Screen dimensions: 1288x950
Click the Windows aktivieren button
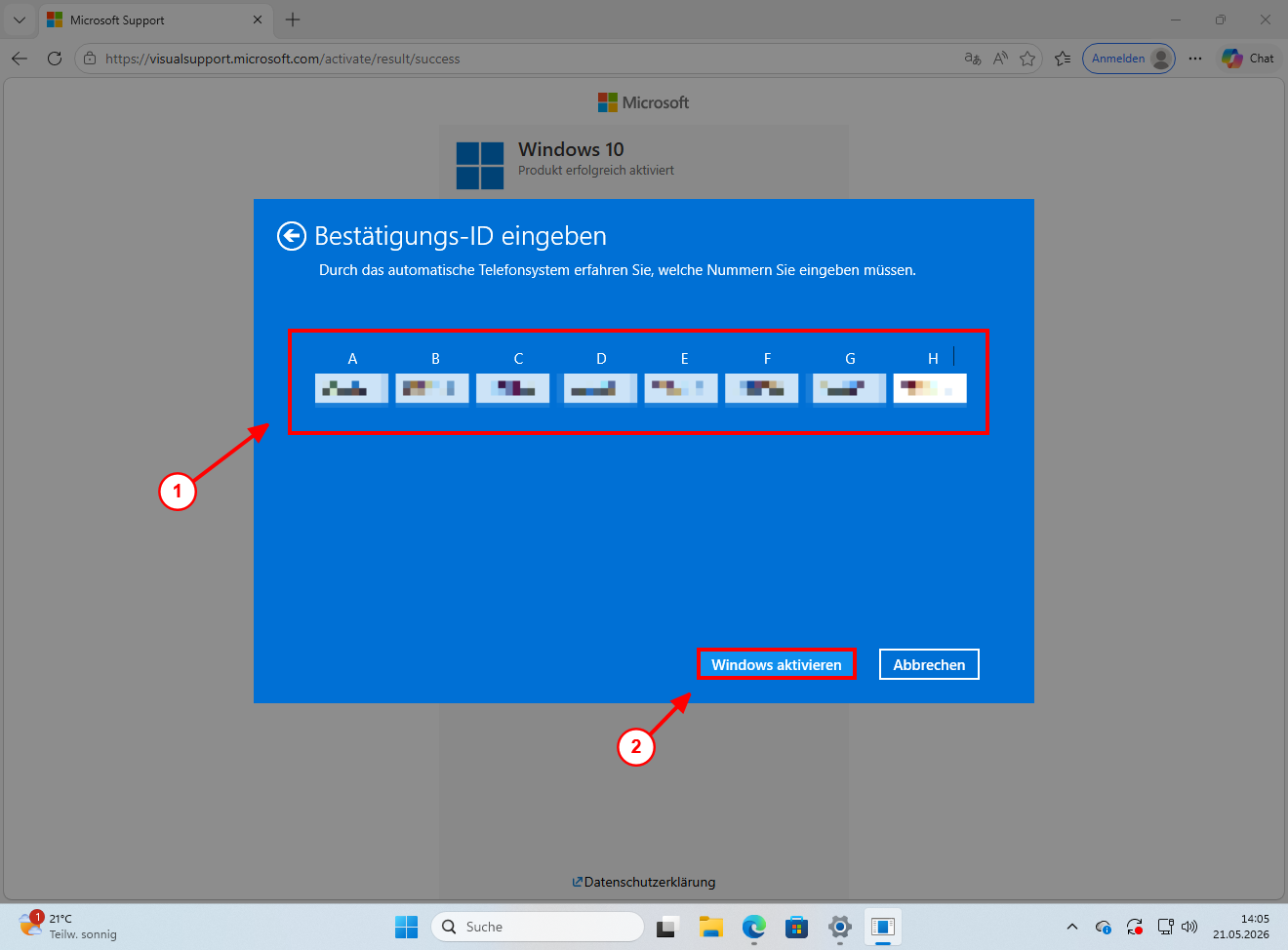[777, 664]
